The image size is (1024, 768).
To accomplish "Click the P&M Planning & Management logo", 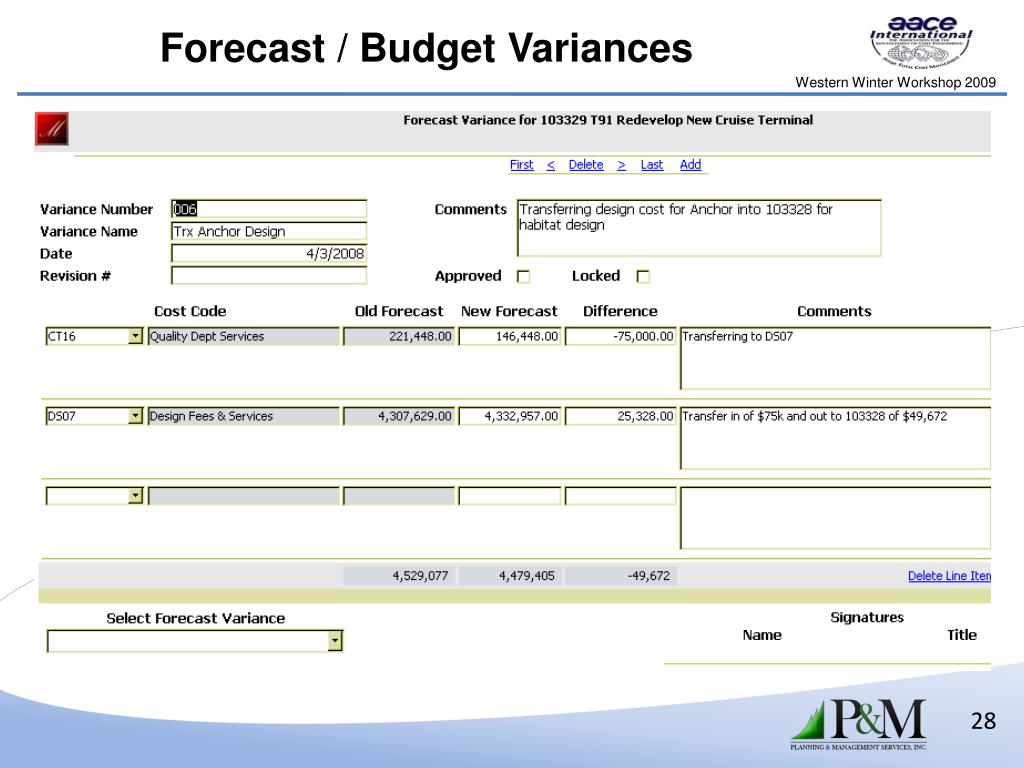I will 859,724.
